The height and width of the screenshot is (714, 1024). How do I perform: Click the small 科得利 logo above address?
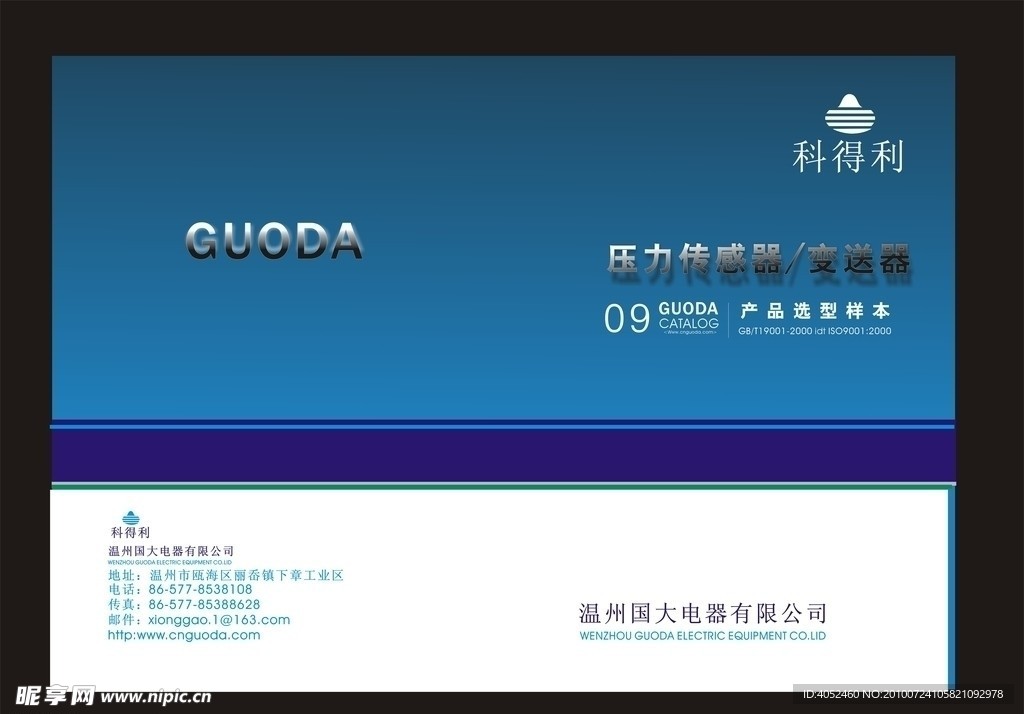(131, 518)
